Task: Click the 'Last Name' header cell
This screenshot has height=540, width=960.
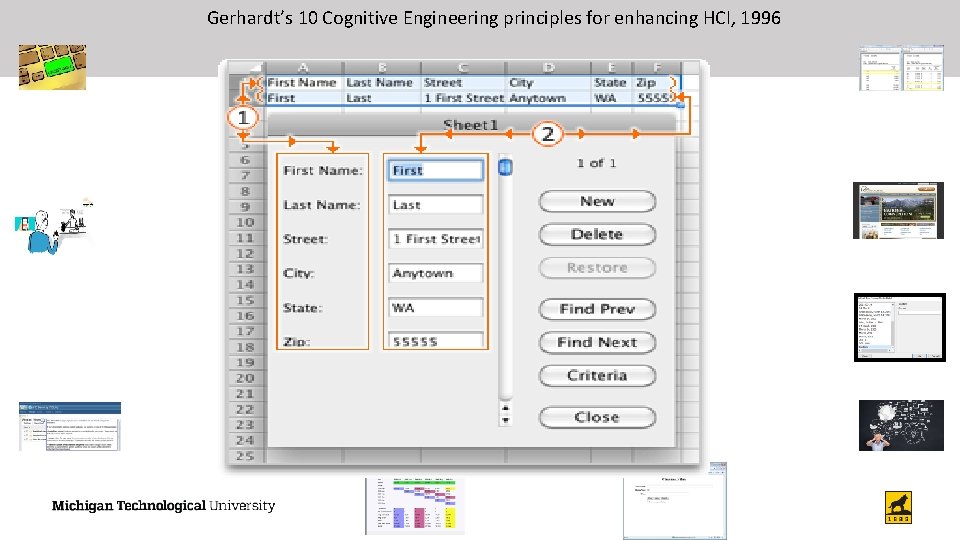Action: [382, 83]
